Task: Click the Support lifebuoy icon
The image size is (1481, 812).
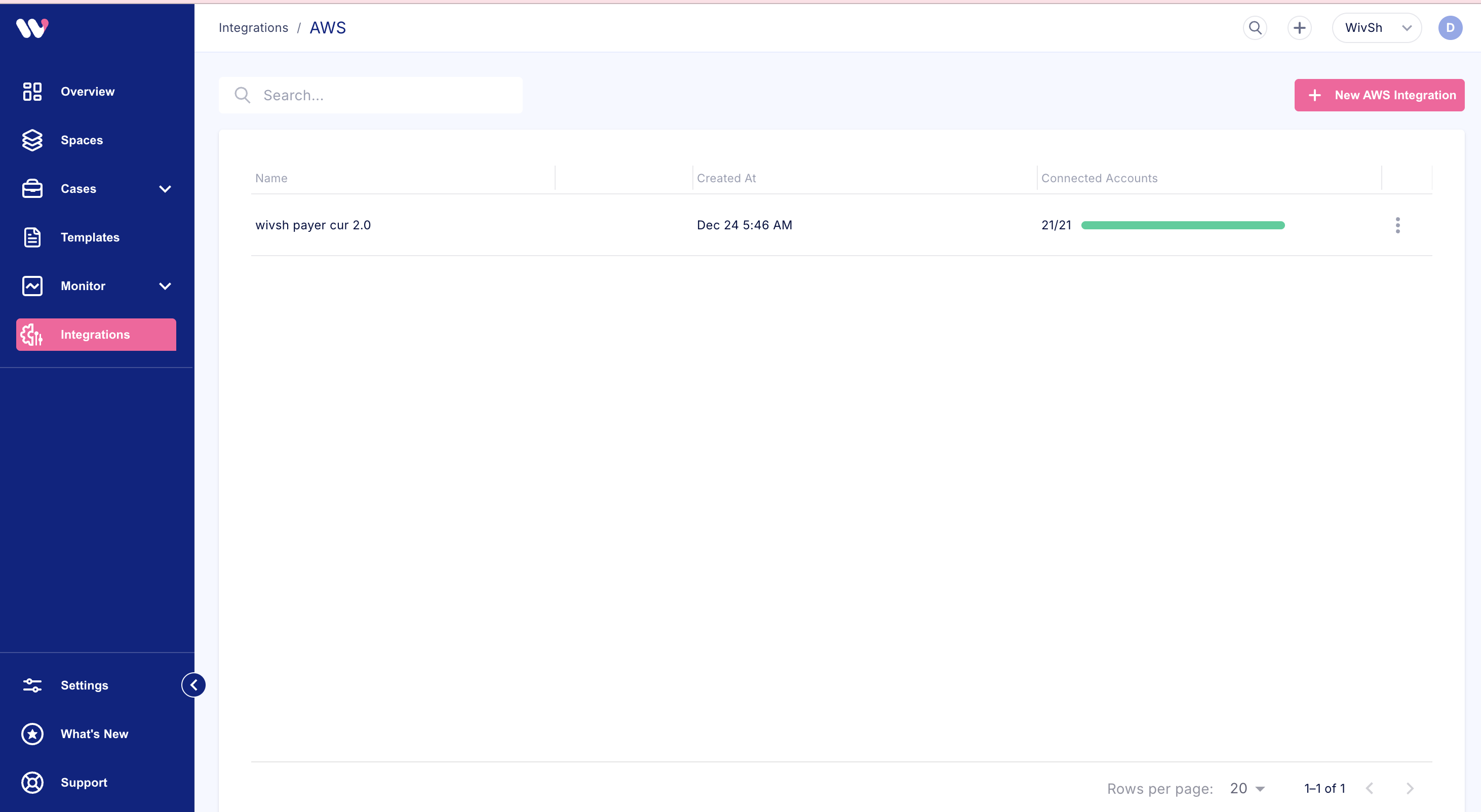Action: (x=32, y=782)
